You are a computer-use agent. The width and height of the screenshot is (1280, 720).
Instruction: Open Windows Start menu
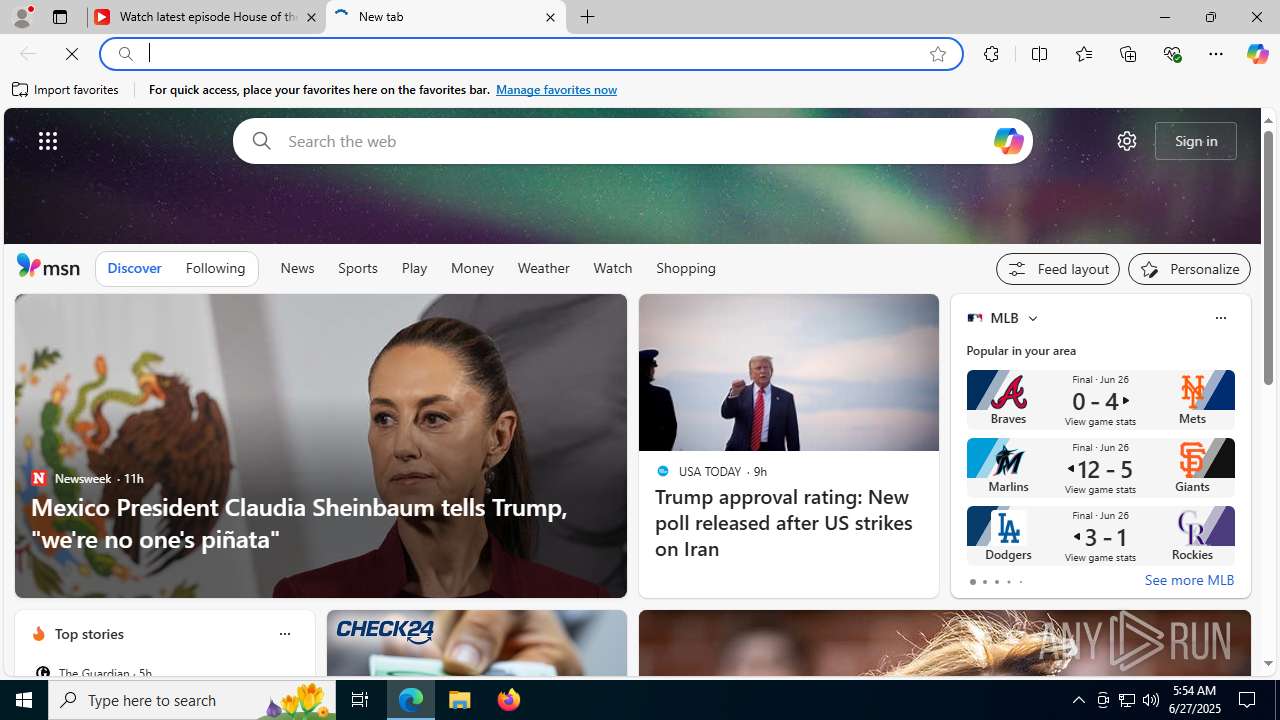coord(24,700)
